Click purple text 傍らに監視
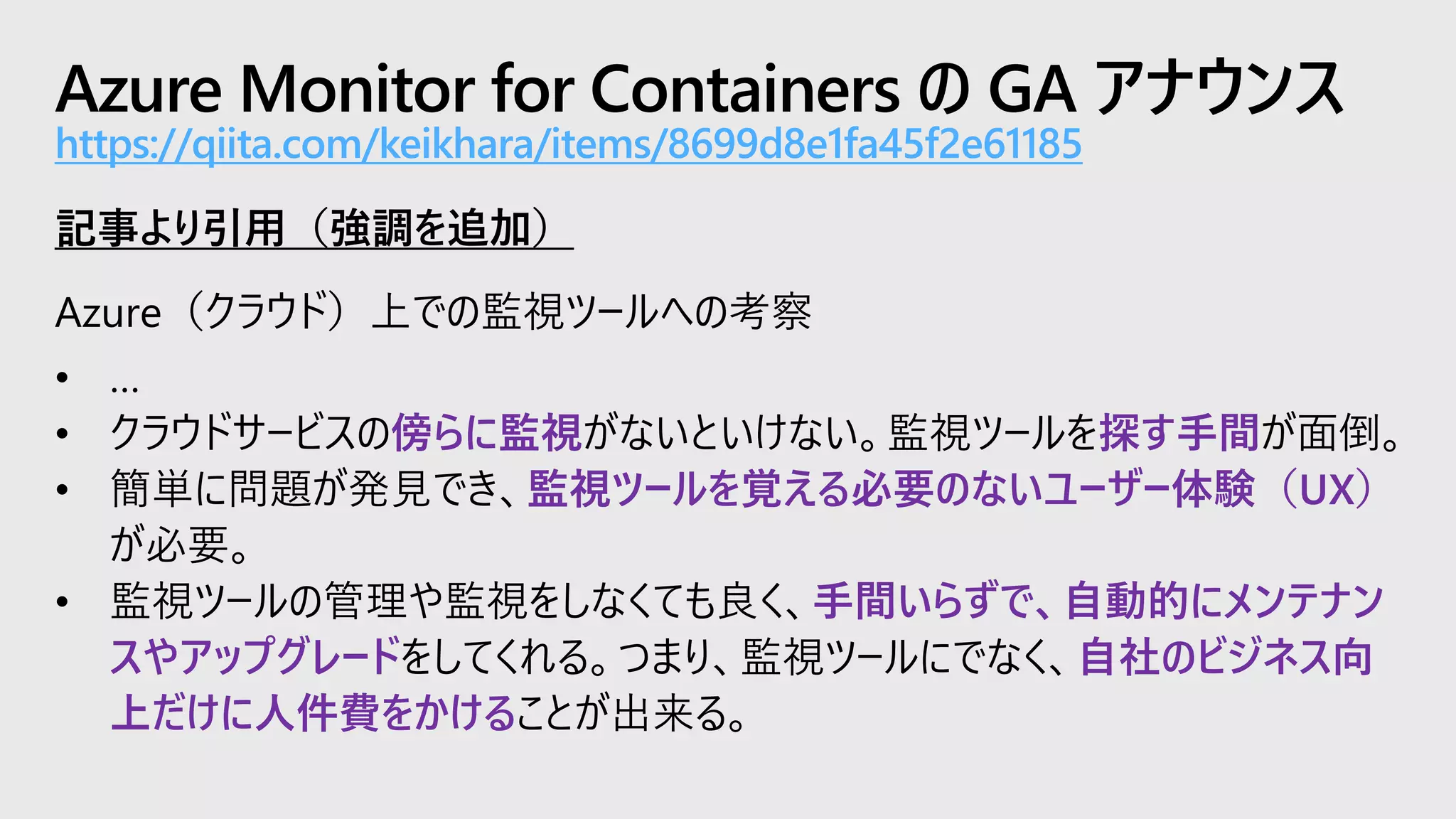This screenshot has height=819, width=1456. (487, 432)
